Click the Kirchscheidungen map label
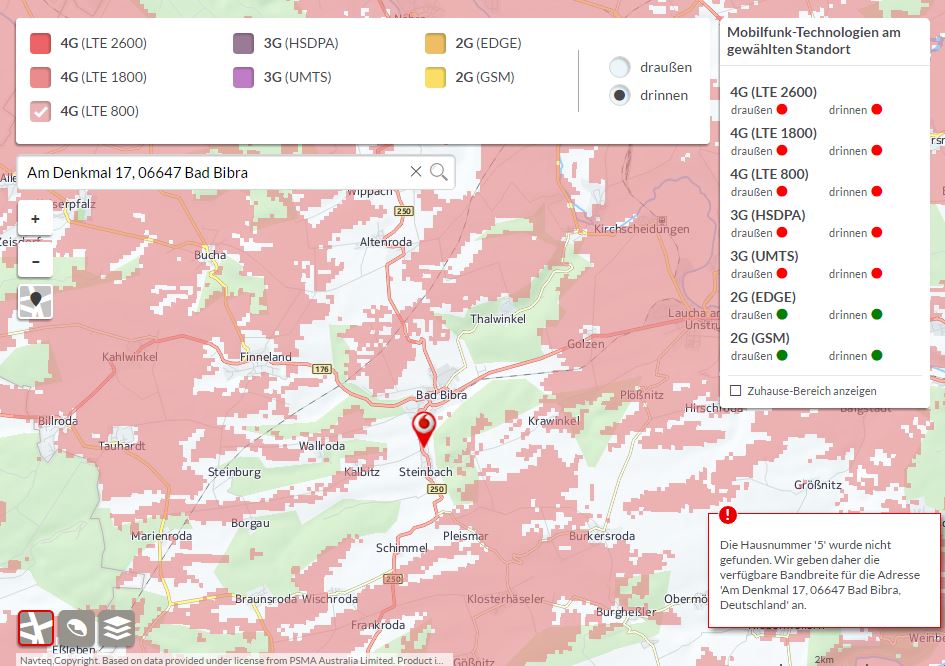This screenshot has width=945, height=666. pyautogui.click(x=641, y=229)
